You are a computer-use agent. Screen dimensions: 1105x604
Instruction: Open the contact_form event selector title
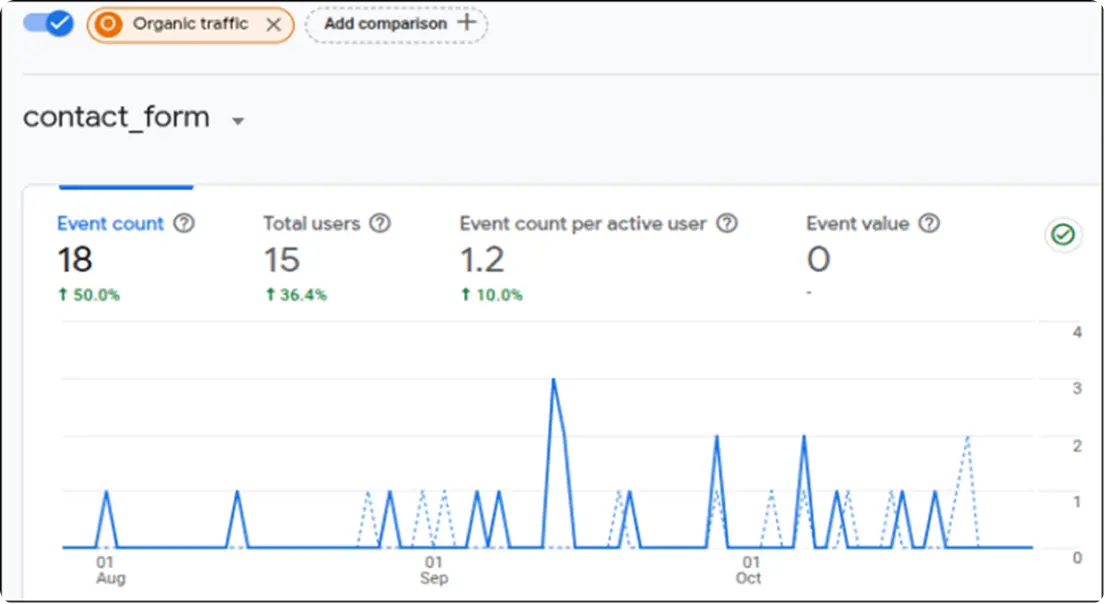(116, 117)
